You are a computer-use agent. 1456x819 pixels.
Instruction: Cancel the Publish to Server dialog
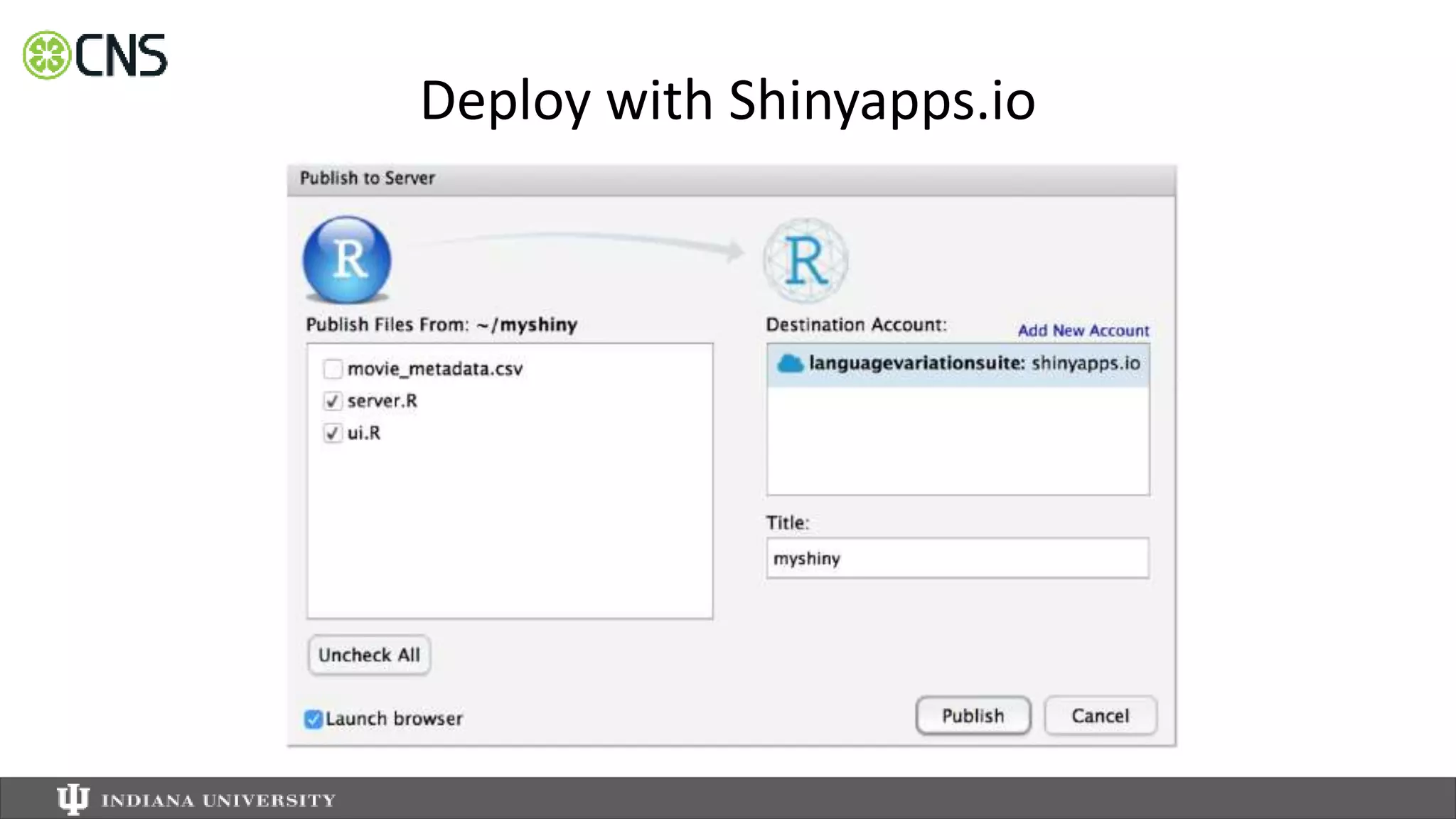(x=1101, y=715)
